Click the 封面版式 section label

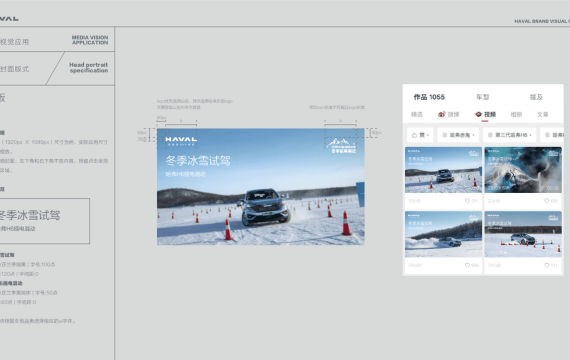tap(14, 69)
